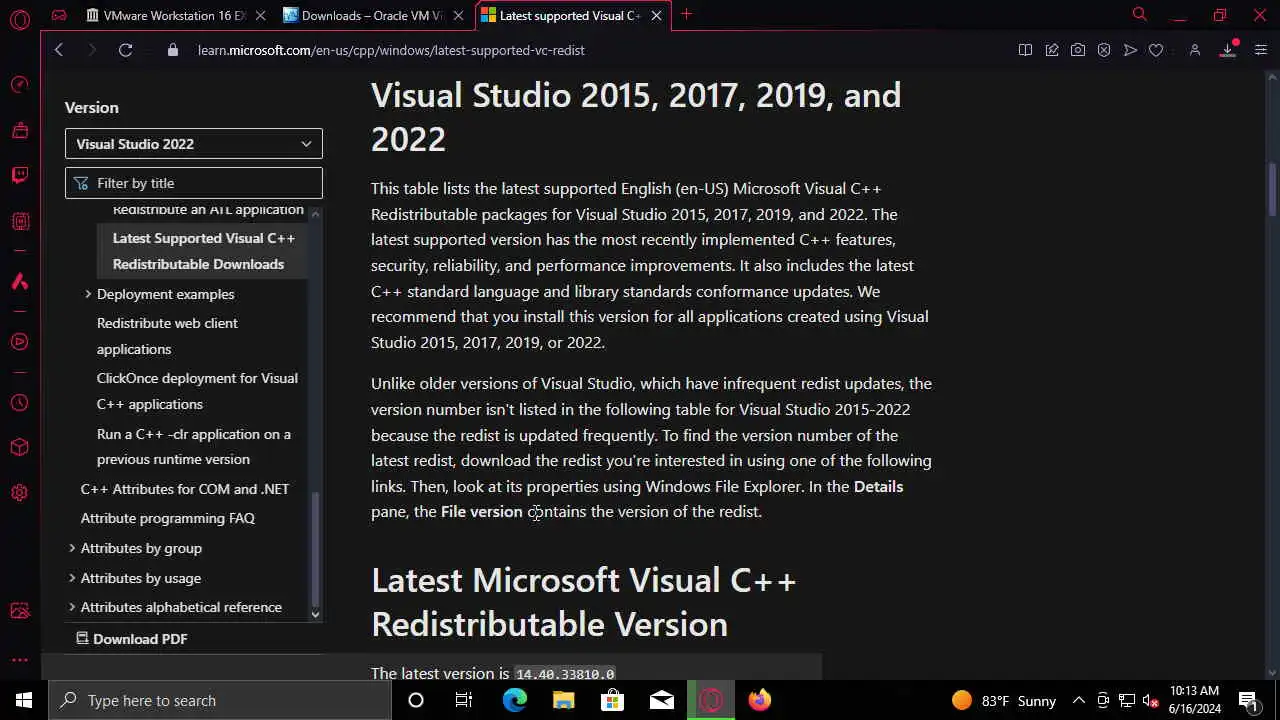Open C++ Attributes for COM and .NET

(185, 489)
